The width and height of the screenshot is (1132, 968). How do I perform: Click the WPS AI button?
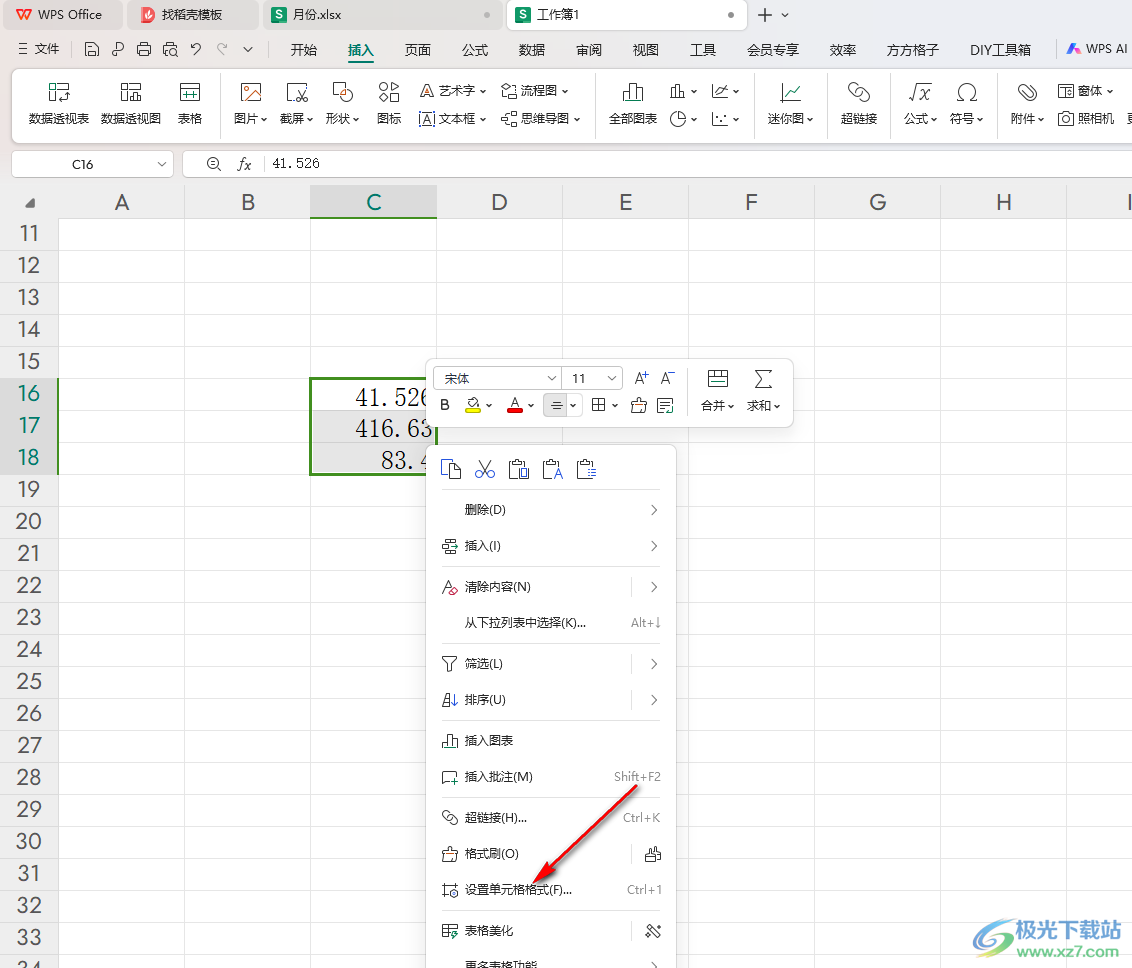coord(1097,49)
